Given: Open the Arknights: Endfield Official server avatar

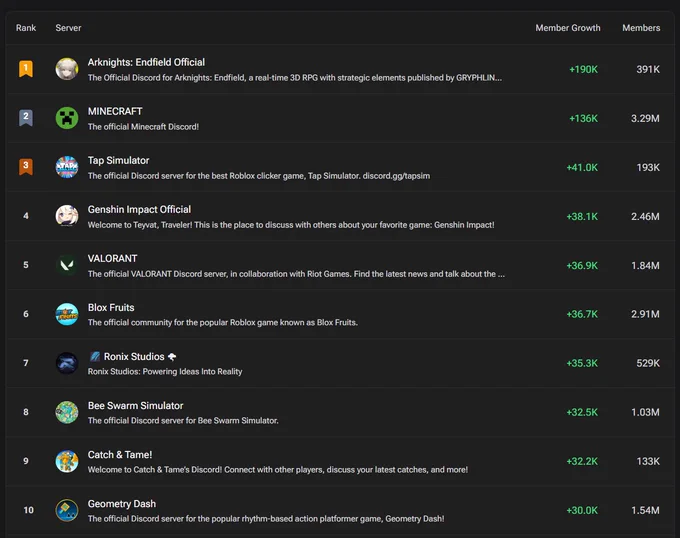Looking at the screenshot, I should tap(67, 69).
